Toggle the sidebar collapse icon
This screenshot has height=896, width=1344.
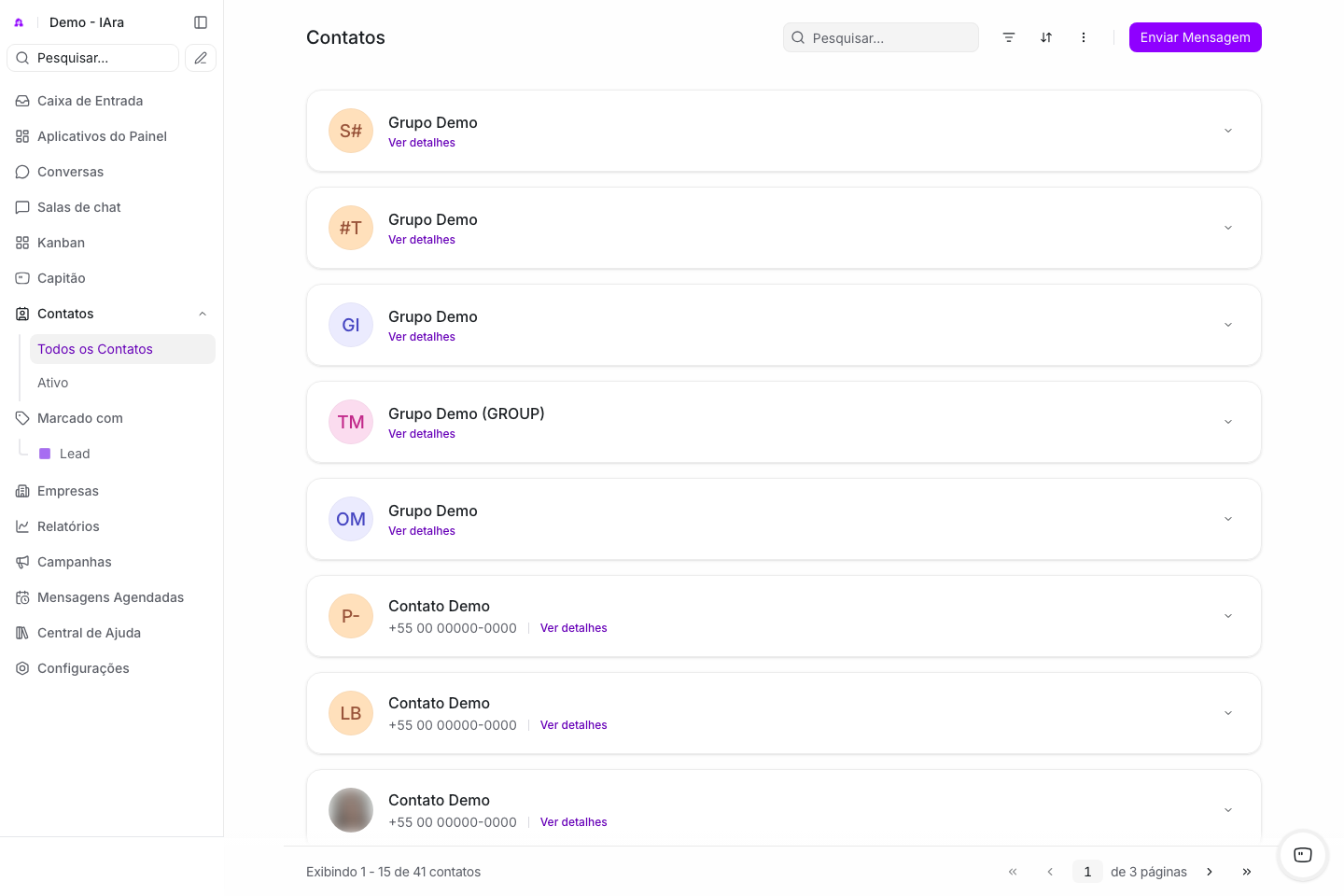pos(201,22)
